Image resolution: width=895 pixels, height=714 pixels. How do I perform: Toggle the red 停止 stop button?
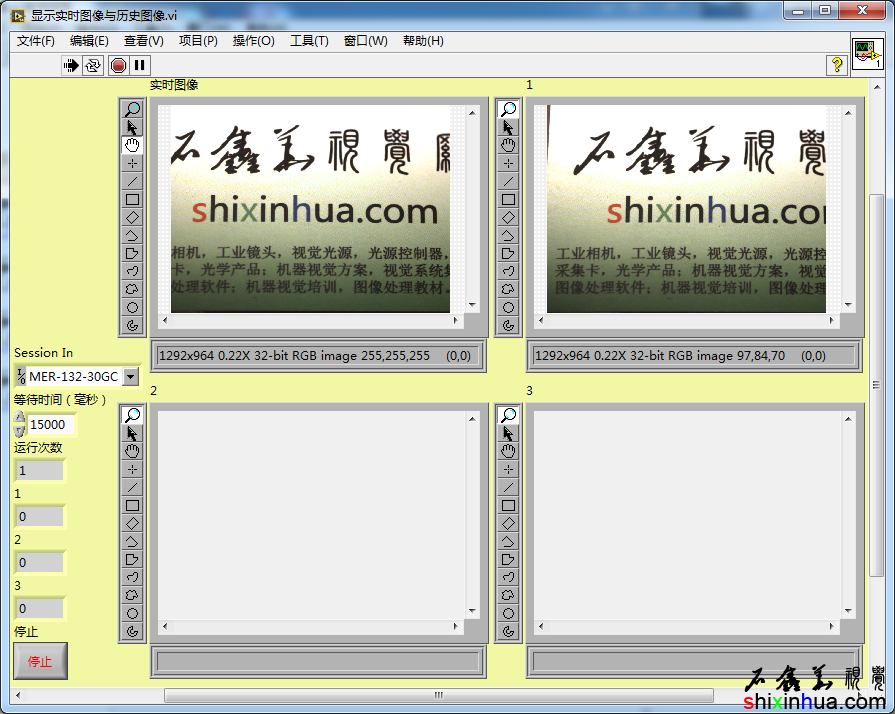click(41, 661)
